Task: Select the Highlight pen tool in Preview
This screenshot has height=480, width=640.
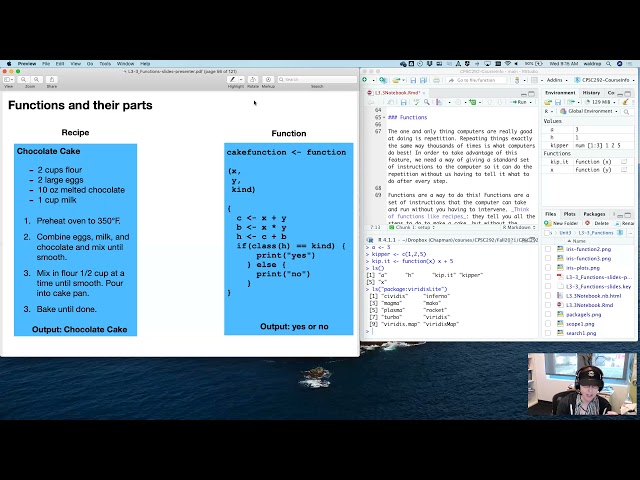Action: (x=232, y=80)
